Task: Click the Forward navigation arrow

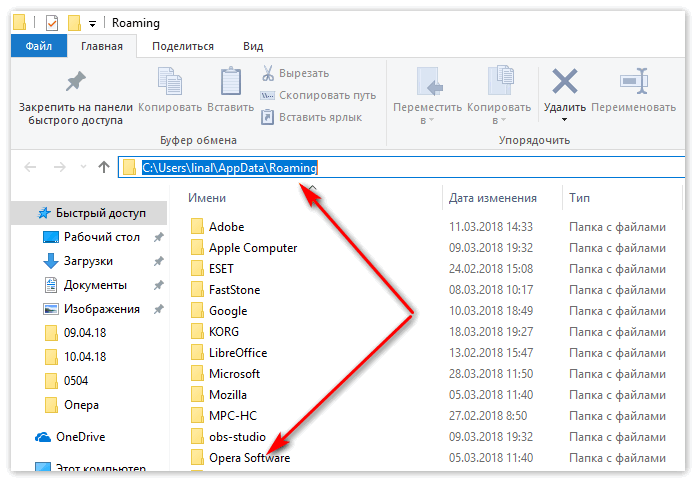Action: click(59, 167)
